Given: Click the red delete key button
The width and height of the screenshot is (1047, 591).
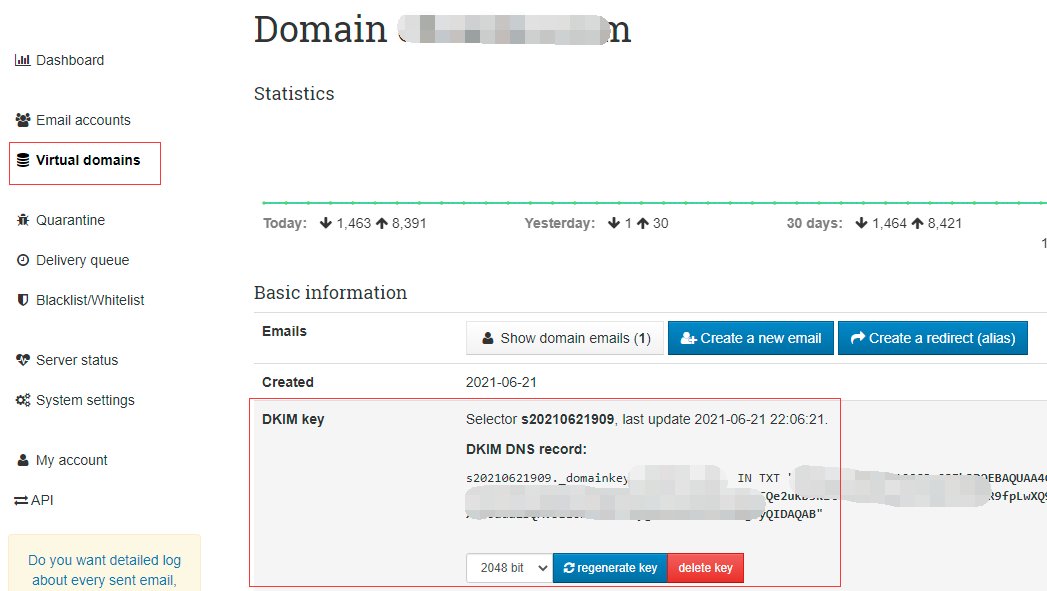Looking at the screenshot, I should (705, 568).
